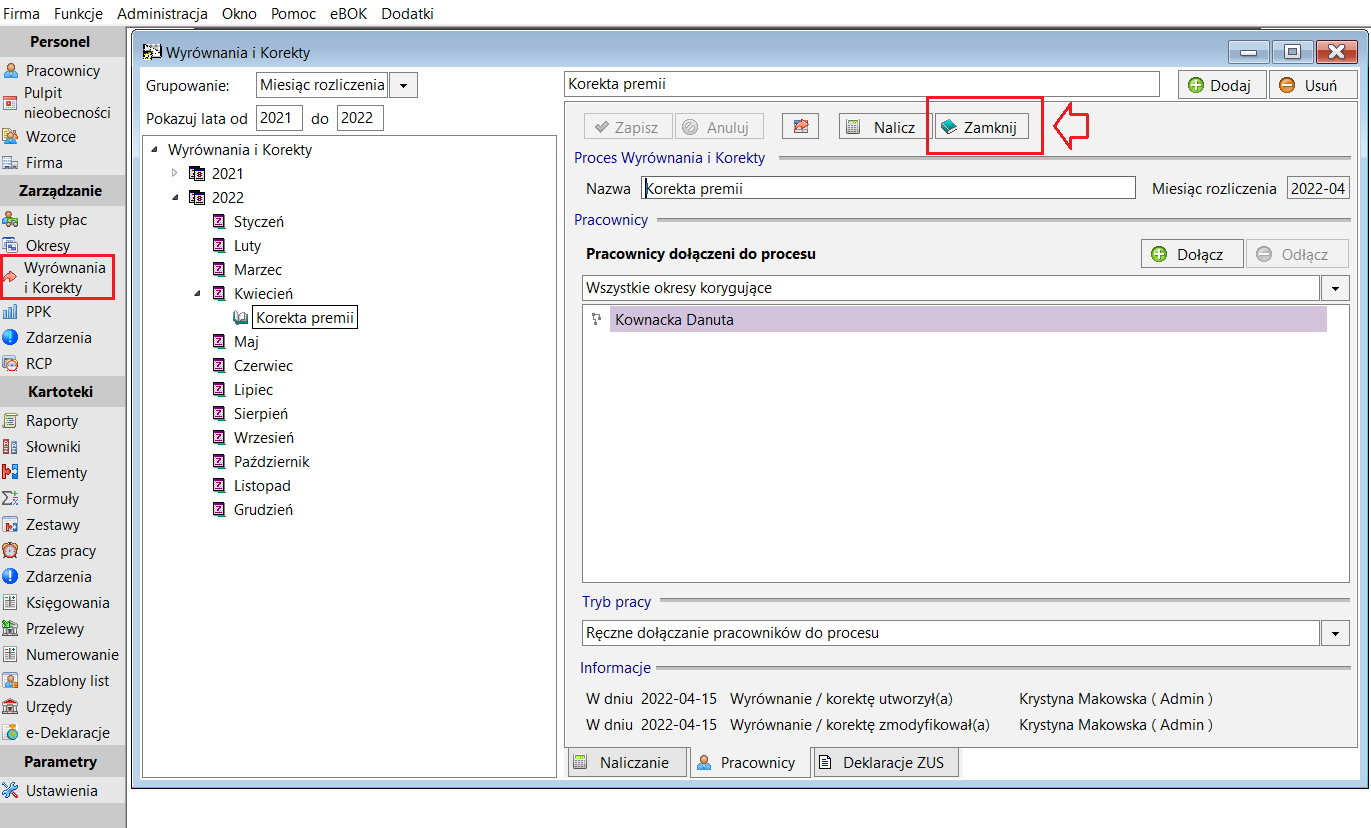Image resolution: width=1371 pixels, height=828 pixels.
Task: Expand the Wszystkie okresy korygujące dropdown
Action: click(1336, 288)
